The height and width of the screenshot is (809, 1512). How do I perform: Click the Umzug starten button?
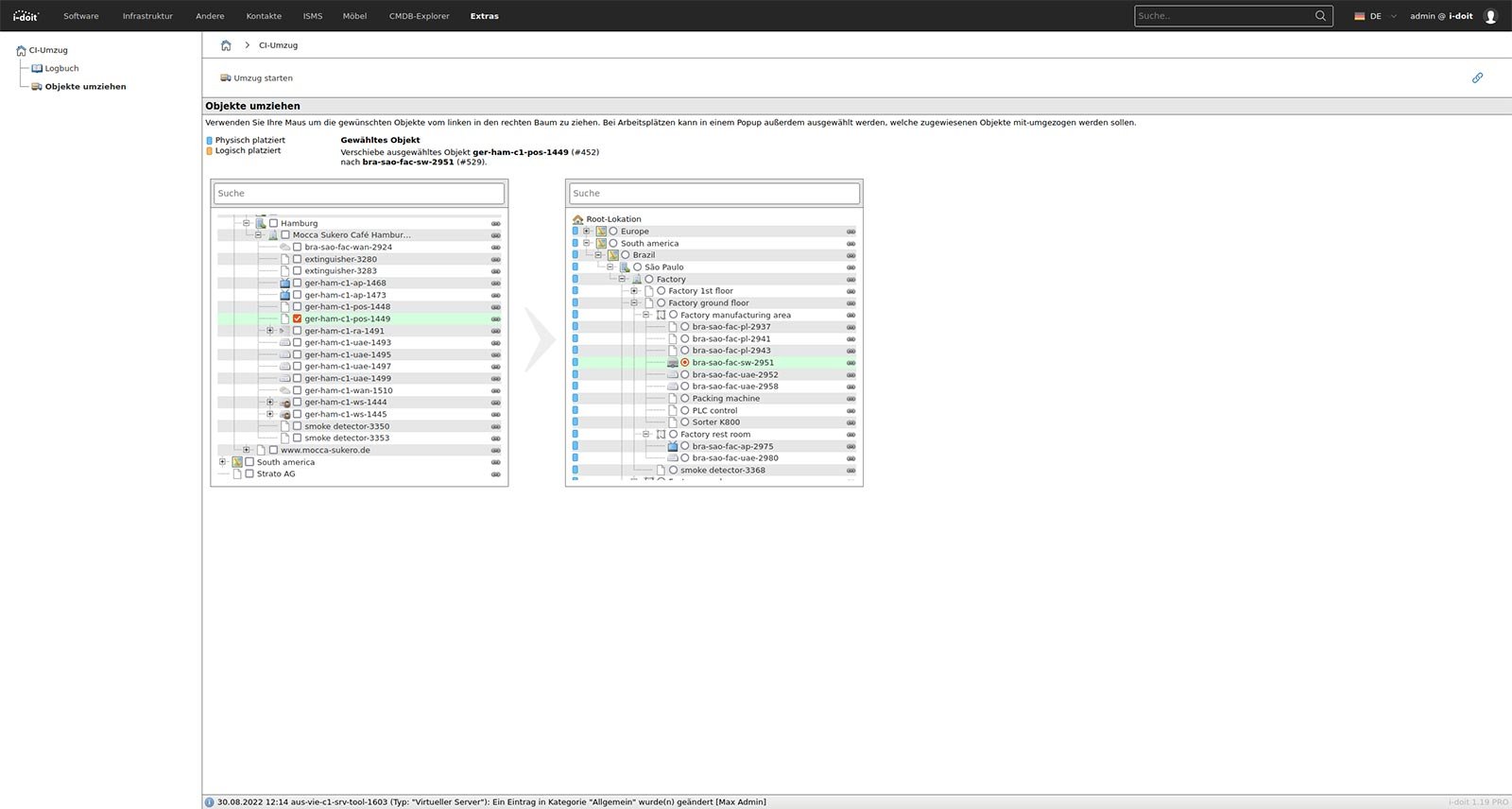tap(257, 78)
